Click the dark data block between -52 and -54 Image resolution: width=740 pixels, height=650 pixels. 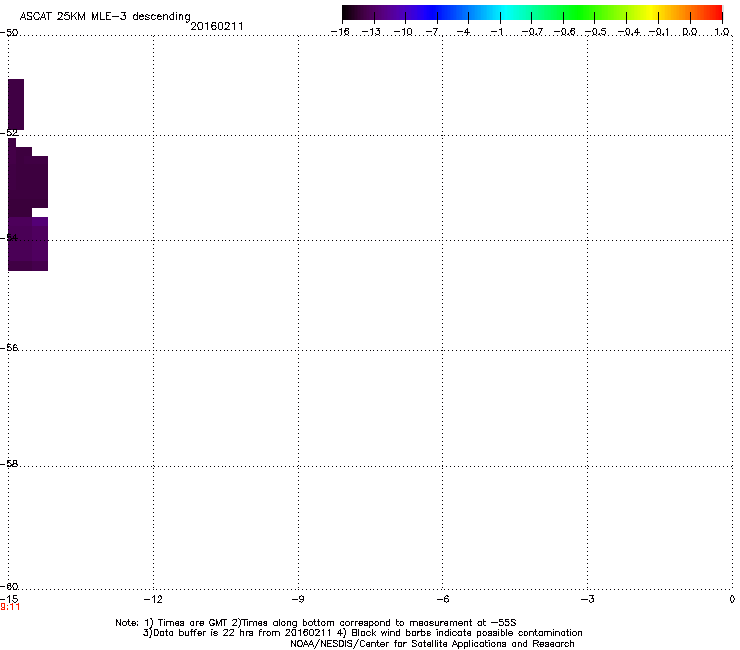pyautogui.click(x=28, y=177)
